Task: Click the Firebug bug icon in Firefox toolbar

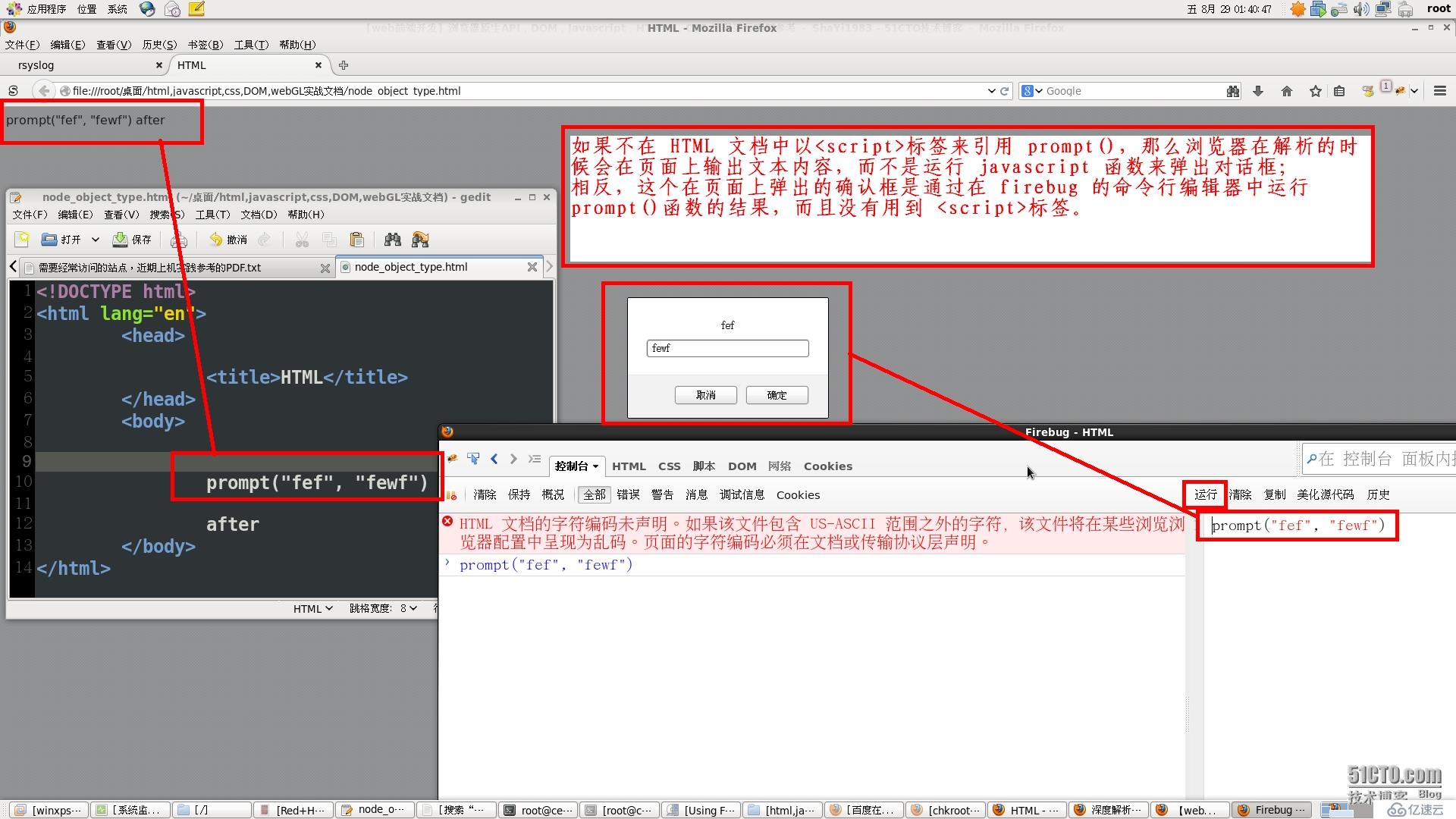Action: coord(1400,91)
